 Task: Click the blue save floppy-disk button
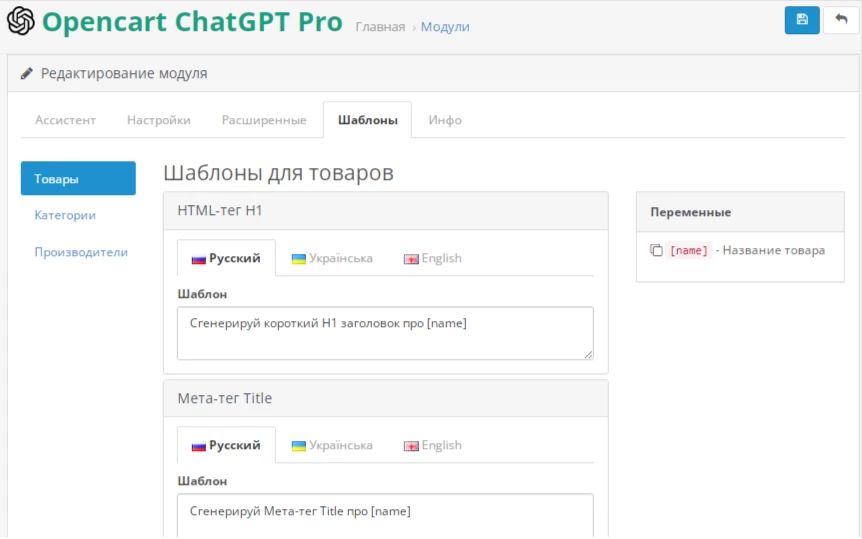802,20
